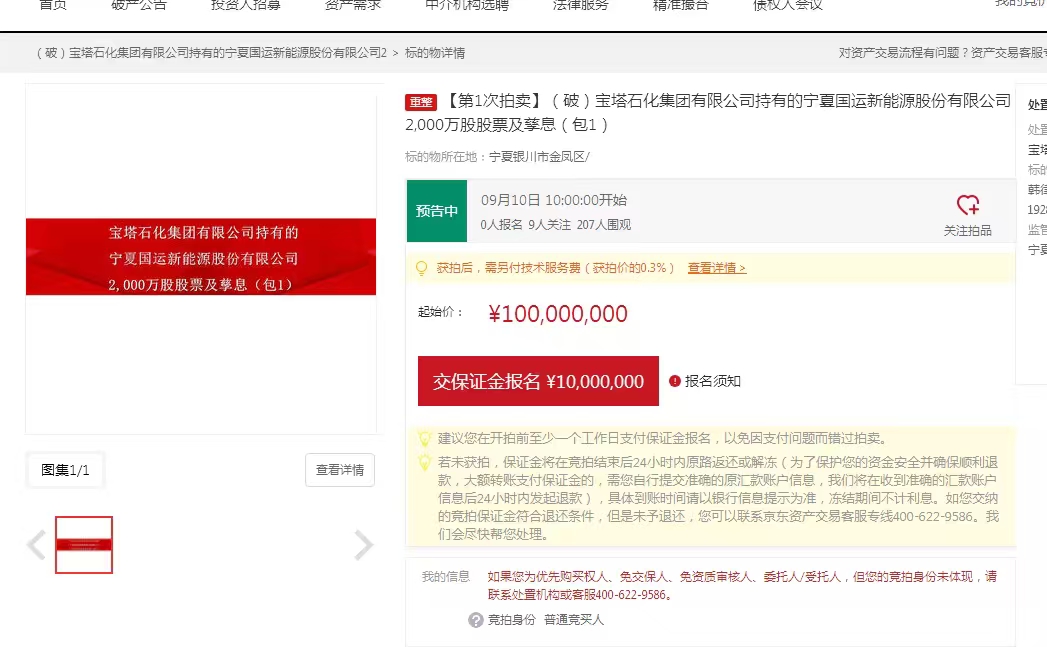Select the red gallery thumbnail image
The image size is (1047, 647).
[x=84, y=545]
